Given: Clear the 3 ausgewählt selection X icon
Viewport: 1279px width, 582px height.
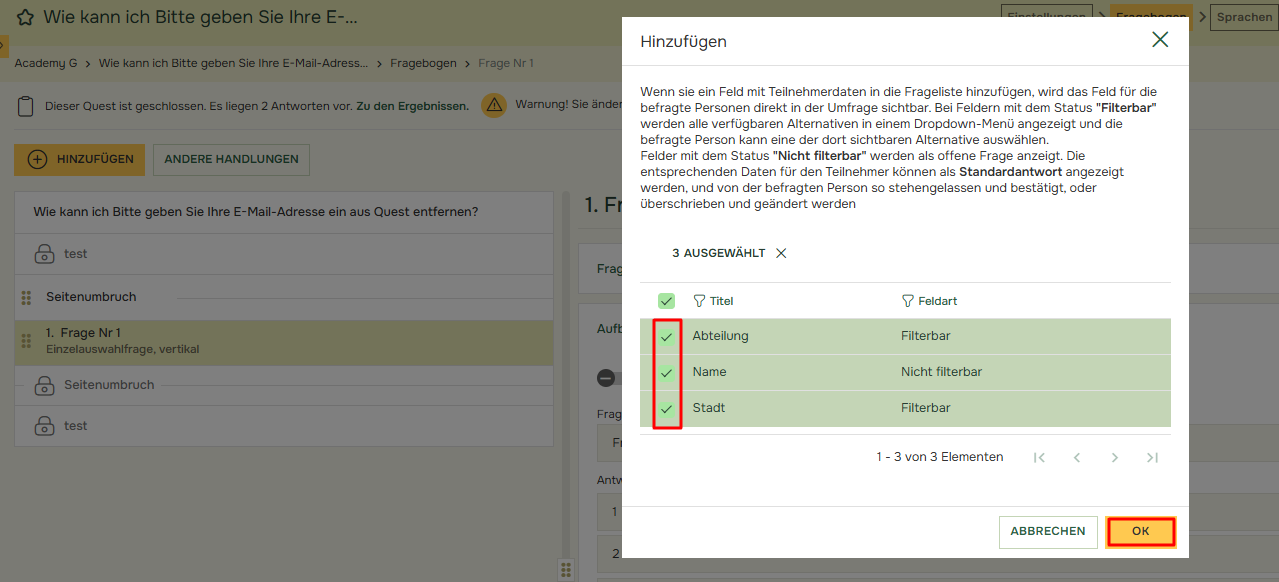Looking at the screenshot, I should coord(781,254).
